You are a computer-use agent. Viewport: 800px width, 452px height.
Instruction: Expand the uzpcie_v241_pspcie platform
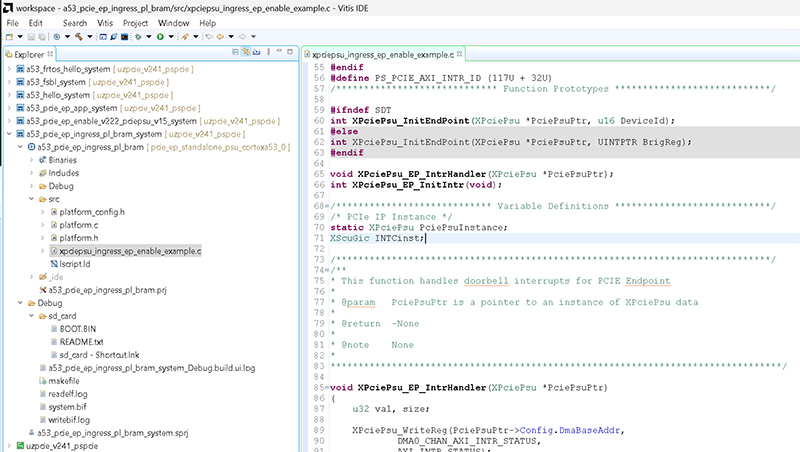tap(9, 446)
